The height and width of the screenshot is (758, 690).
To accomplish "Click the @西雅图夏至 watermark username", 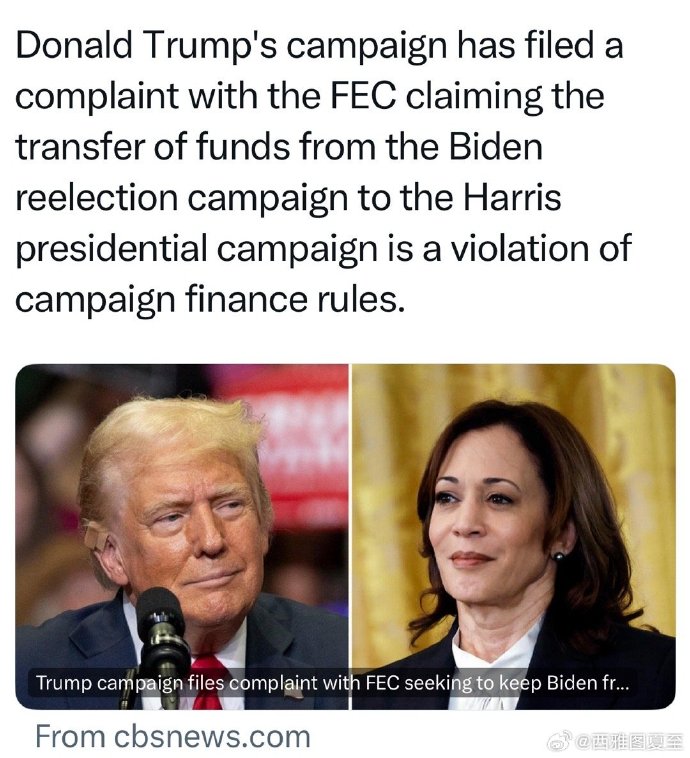I will [631, 740].
